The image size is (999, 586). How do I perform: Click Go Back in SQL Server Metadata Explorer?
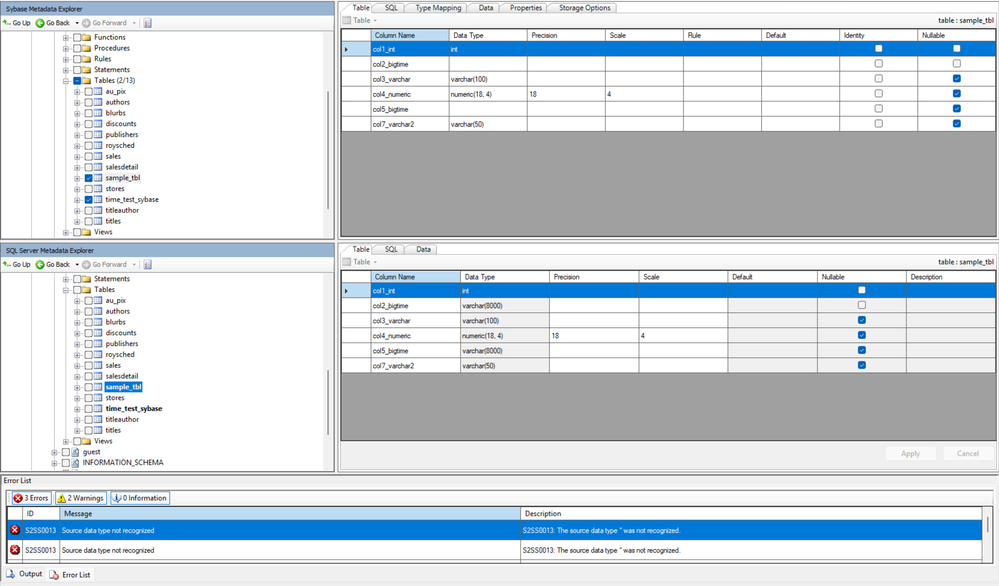click(53, 264)
